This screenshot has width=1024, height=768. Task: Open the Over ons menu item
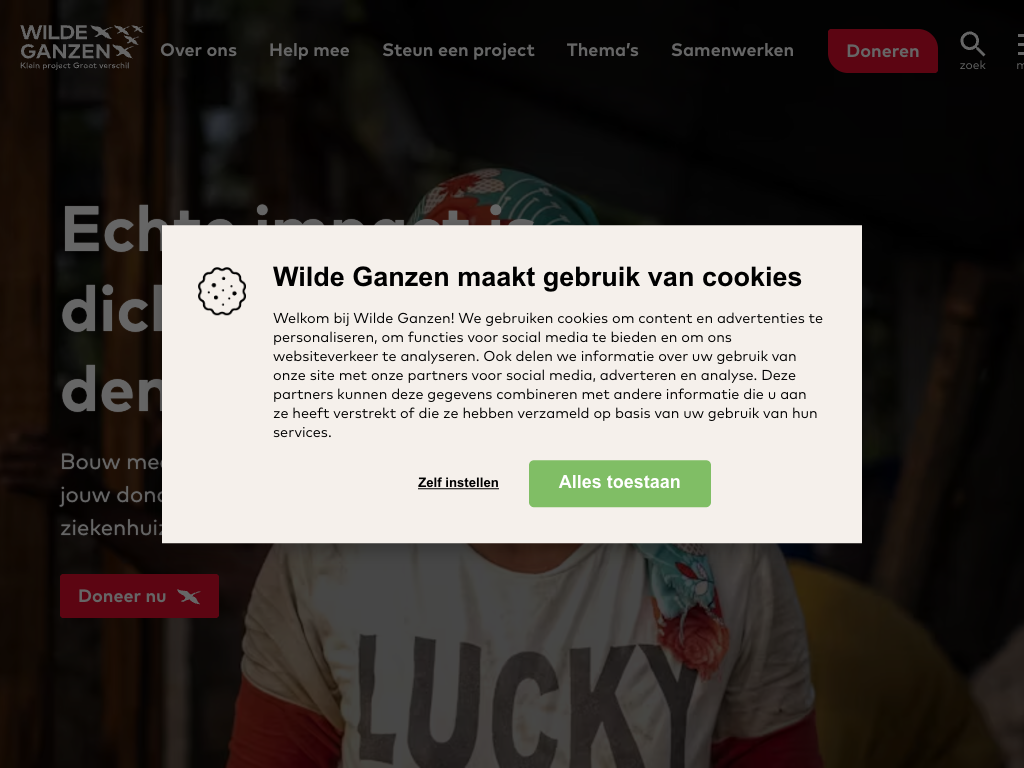click(x=199, y=50)
